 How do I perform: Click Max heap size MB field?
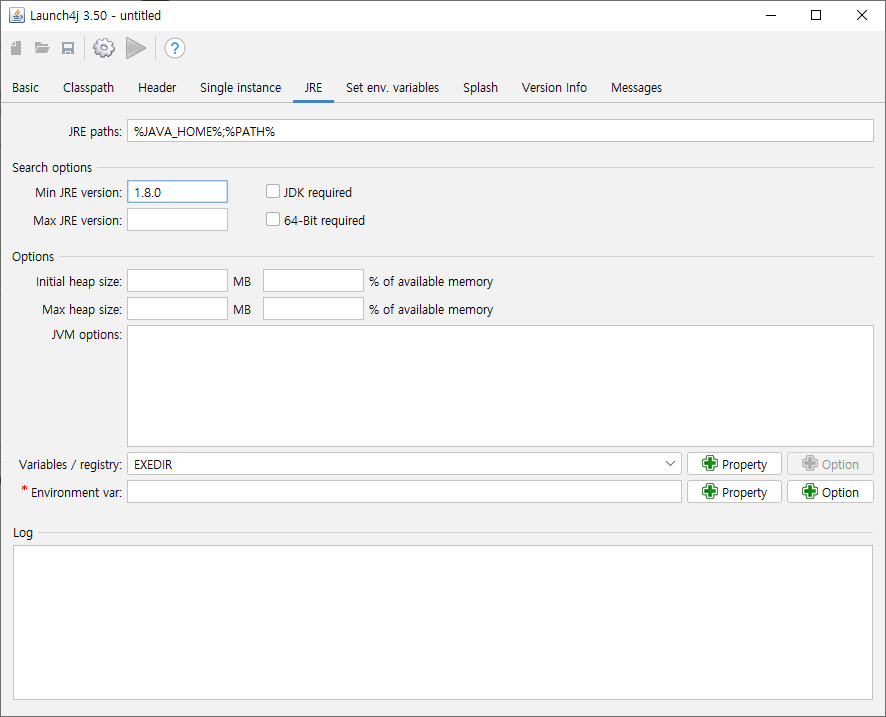click(x=177, y=309)
